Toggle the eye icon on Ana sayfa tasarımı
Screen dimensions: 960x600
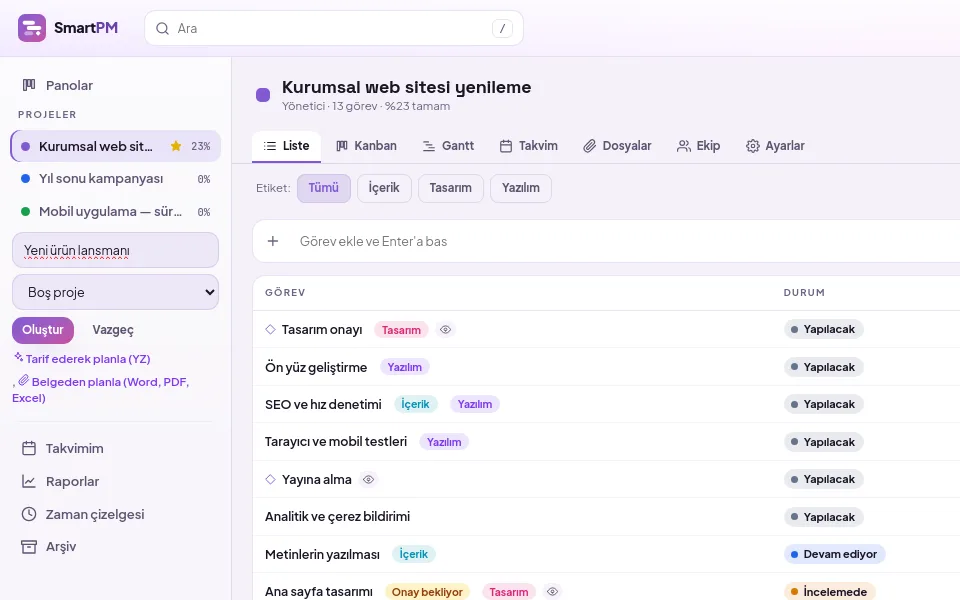coord(552,591)
